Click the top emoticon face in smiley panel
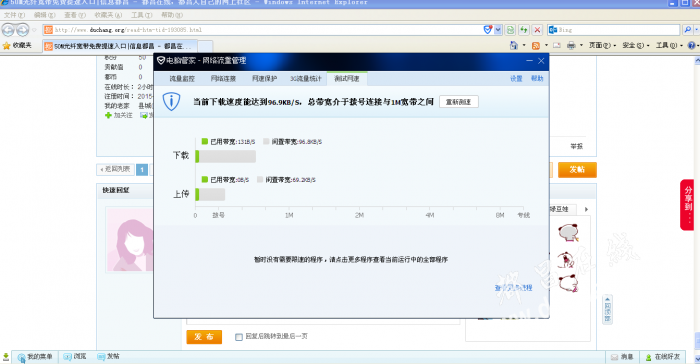This screenshot has height=364, width=700. coord(568,232)
